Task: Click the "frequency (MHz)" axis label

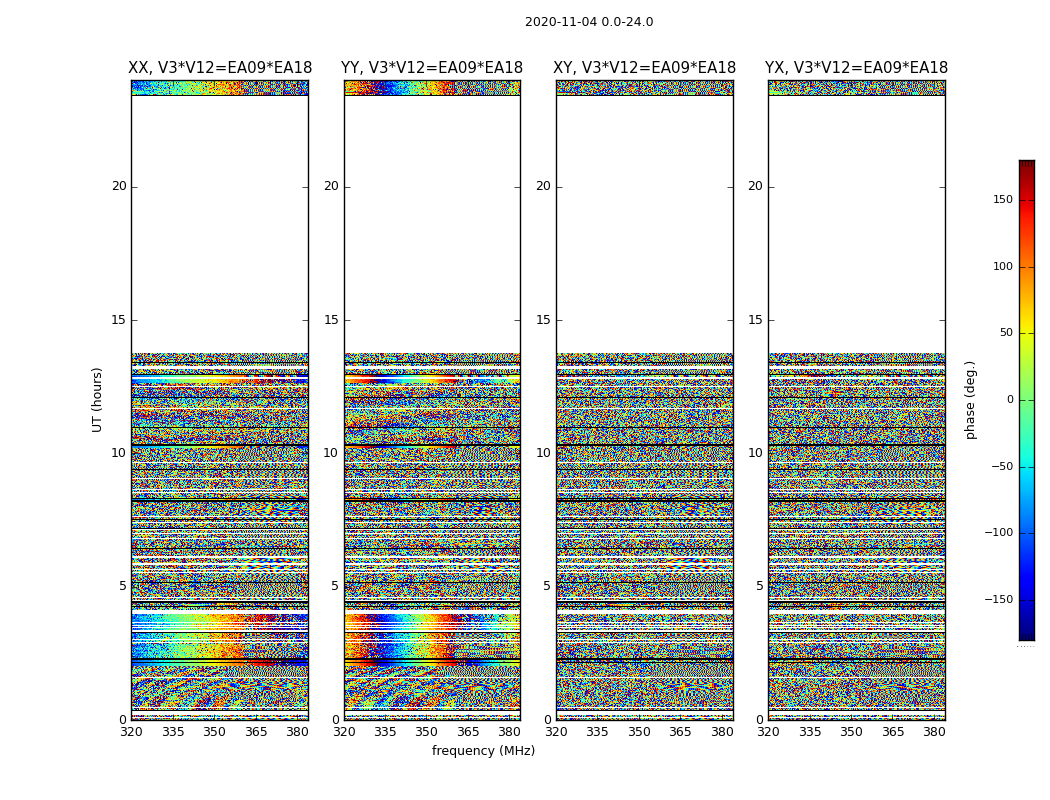Action: 483,750
